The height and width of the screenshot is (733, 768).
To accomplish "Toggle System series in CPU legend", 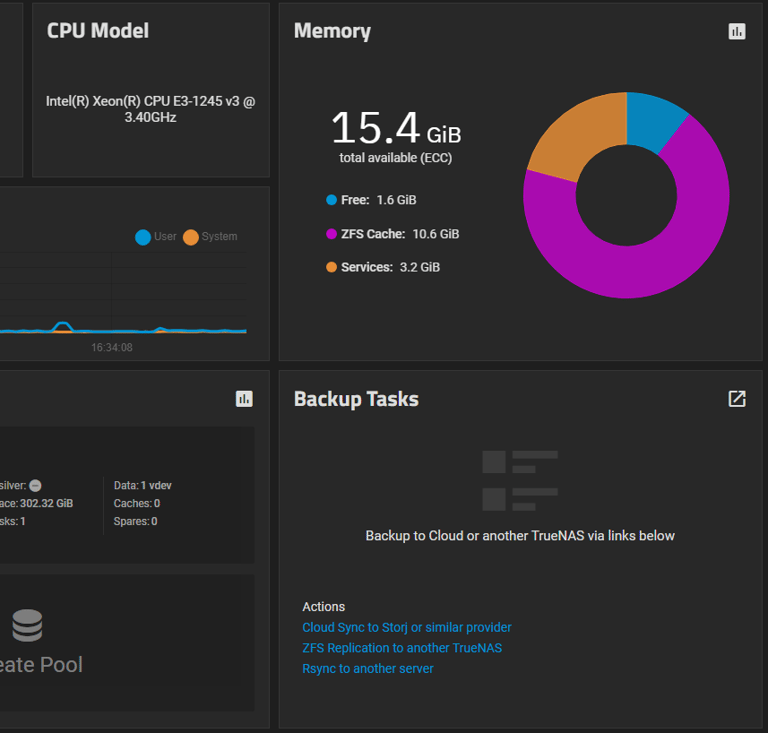I will point(210,236).
